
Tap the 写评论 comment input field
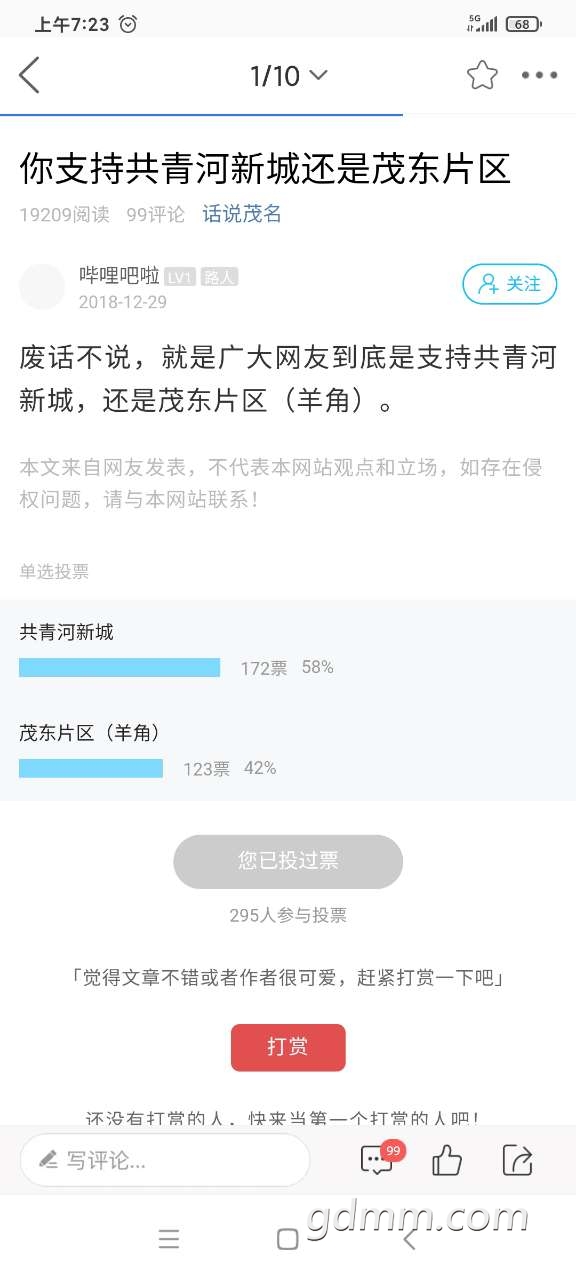click(x=165, y=1160)
